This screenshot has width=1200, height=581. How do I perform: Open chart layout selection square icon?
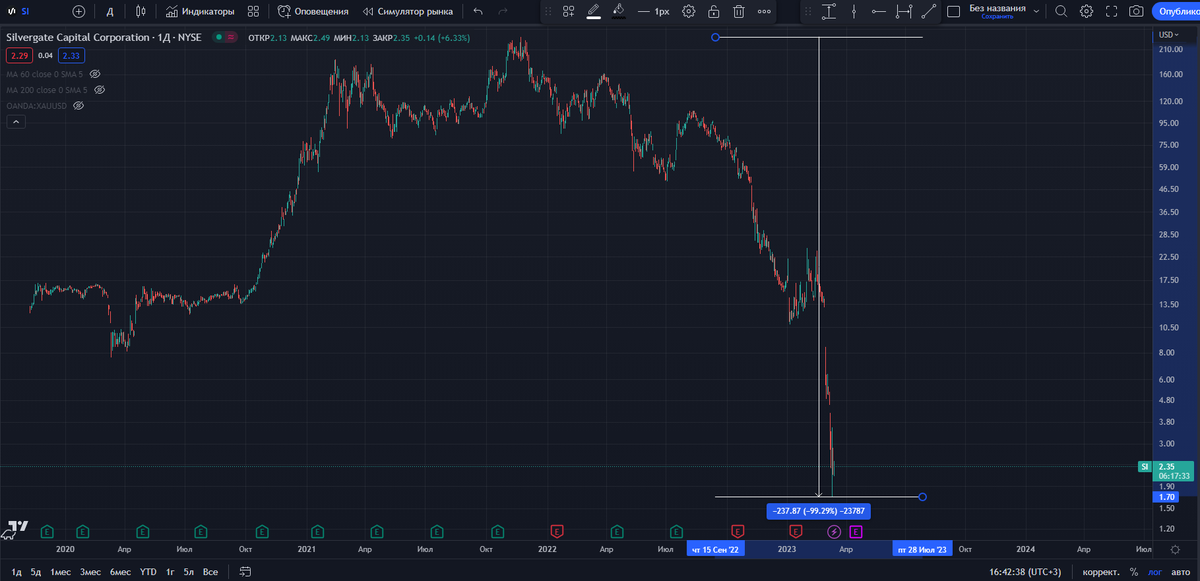[953, 11]
